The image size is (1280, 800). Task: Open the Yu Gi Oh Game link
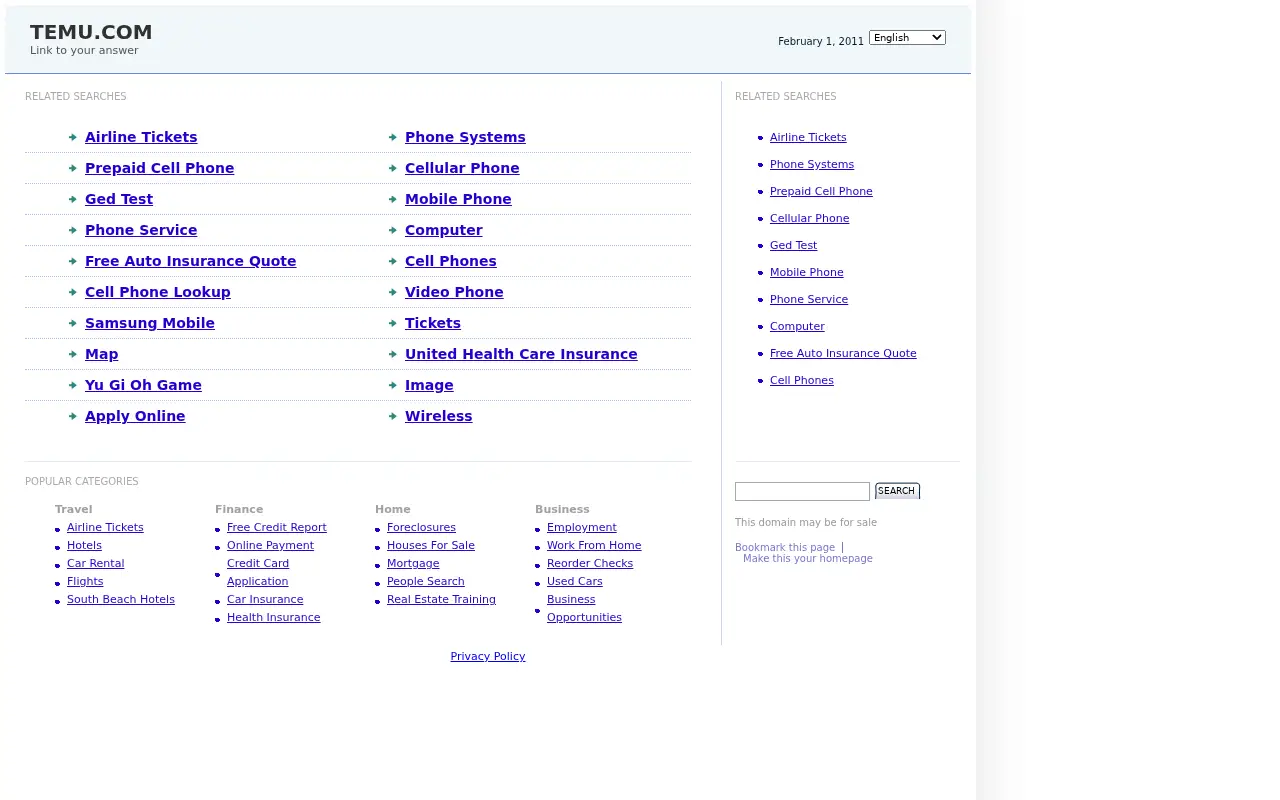pyautogui.click(x=143, y=385)
